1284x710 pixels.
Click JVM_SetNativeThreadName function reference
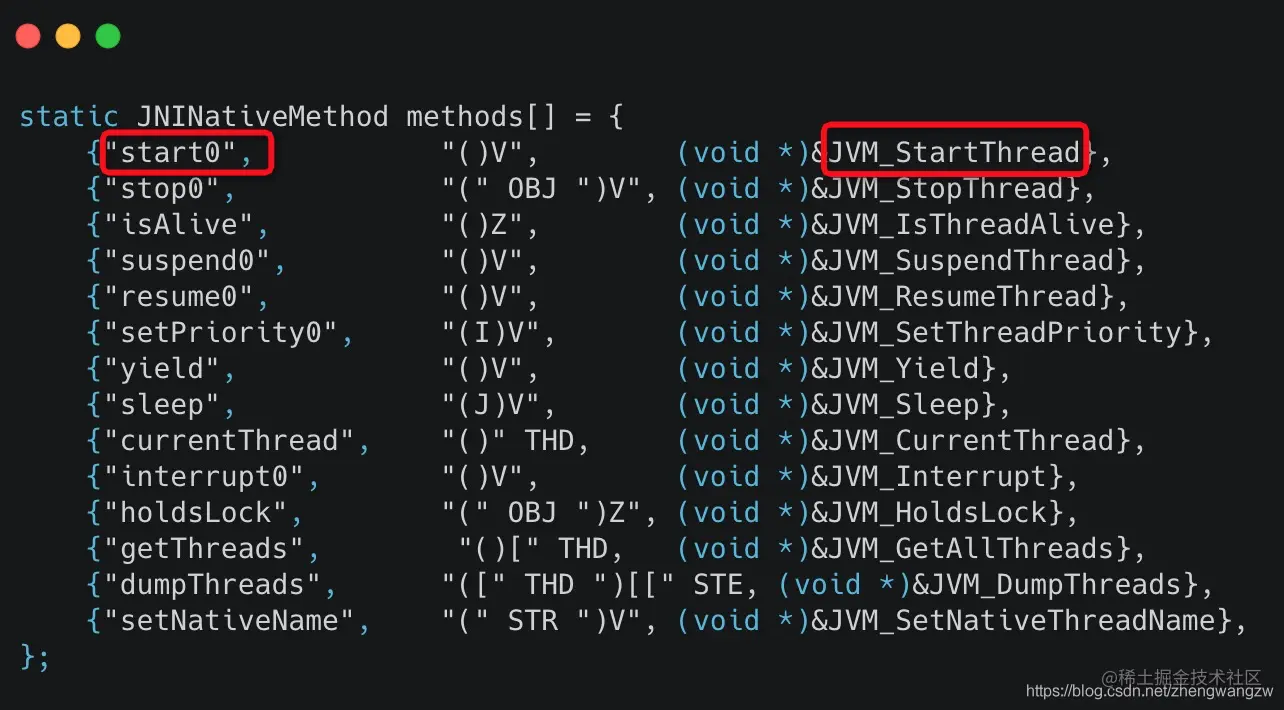[x=1022, y=621]
